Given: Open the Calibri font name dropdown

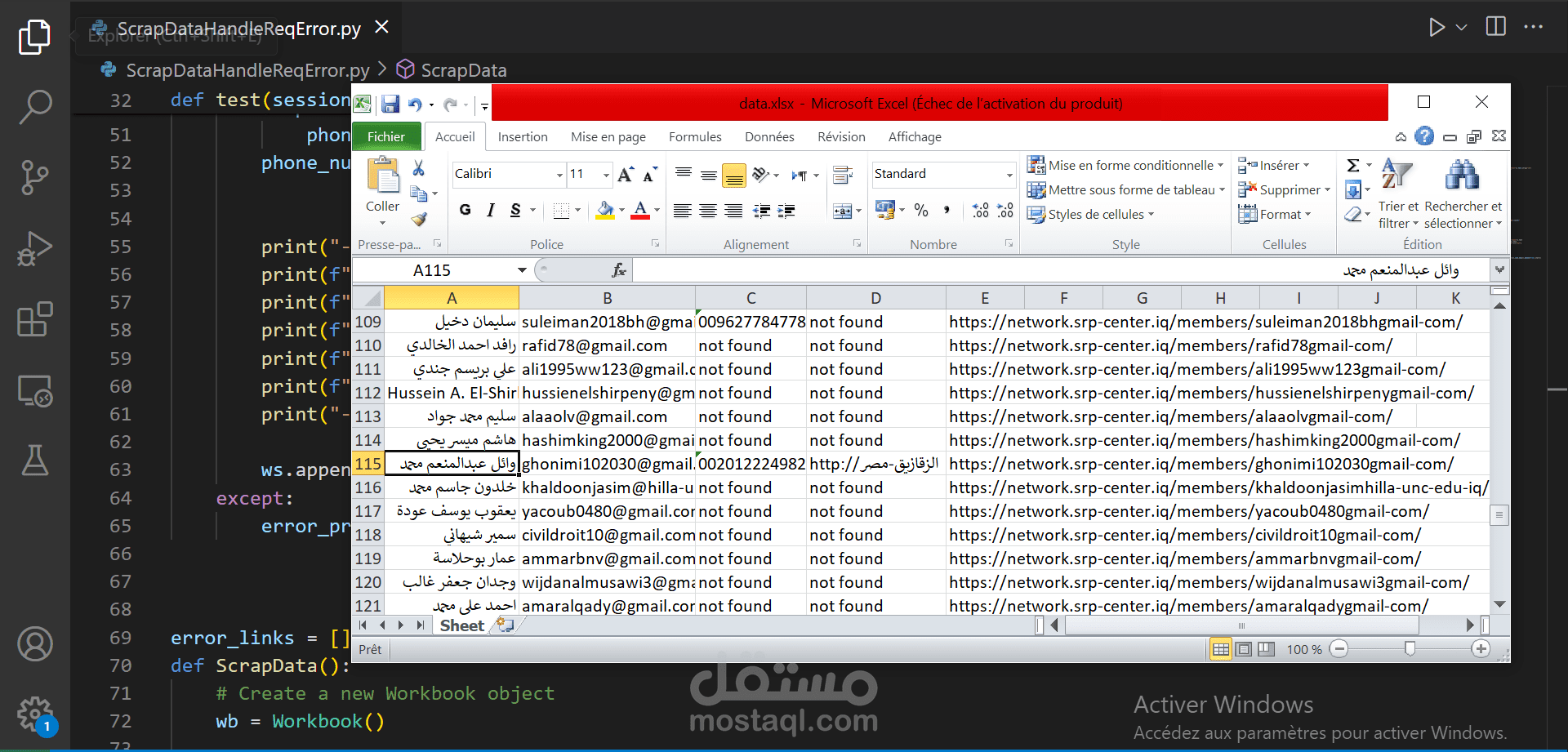Looking at the screenshot, I should coord(560,175).
